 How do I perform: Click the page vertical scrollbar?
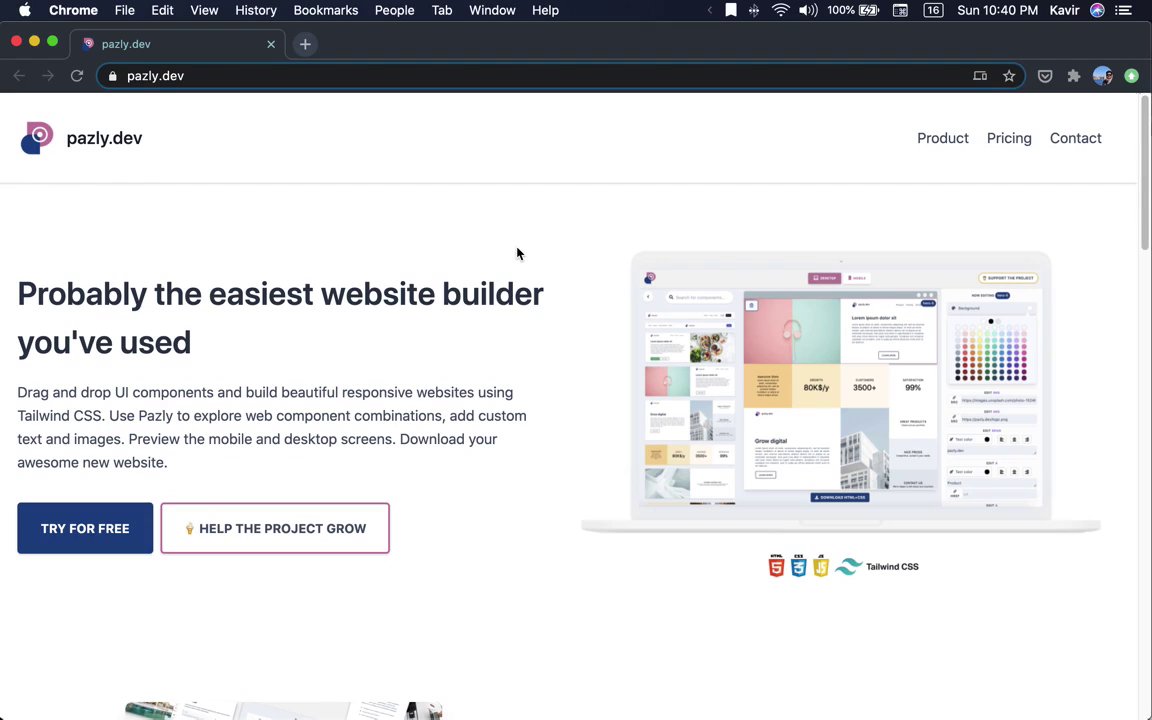(x=1145, y=173)
